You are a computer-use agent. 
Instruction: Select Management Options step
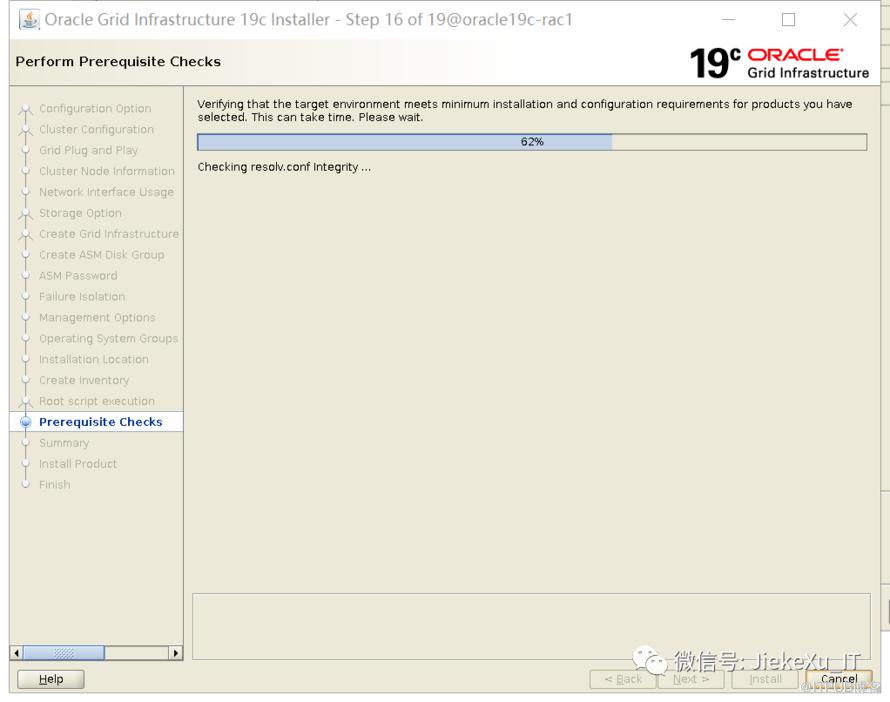96,318
